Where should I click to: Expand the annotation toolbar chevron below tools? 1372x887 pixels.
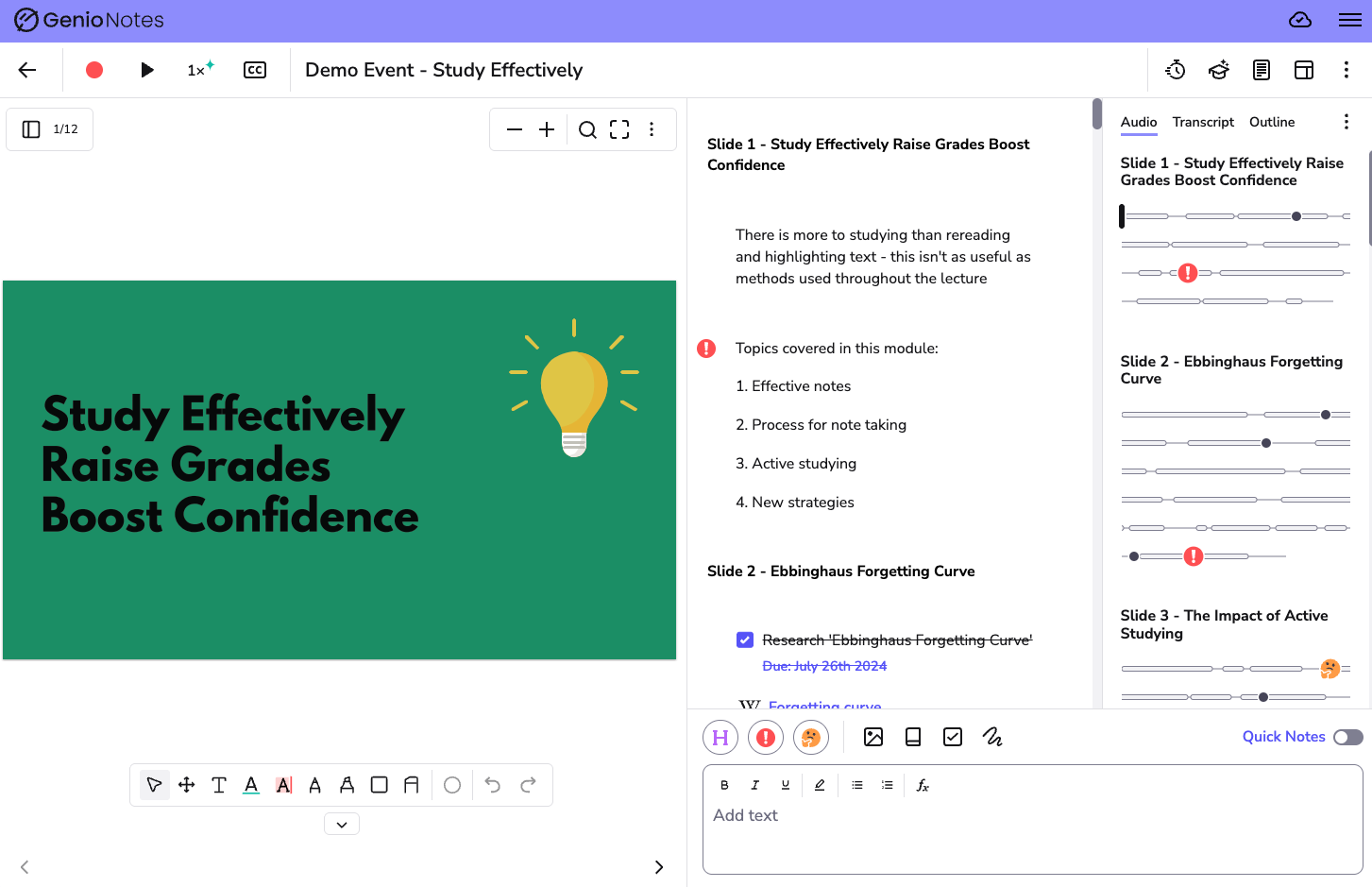[342, 825]
